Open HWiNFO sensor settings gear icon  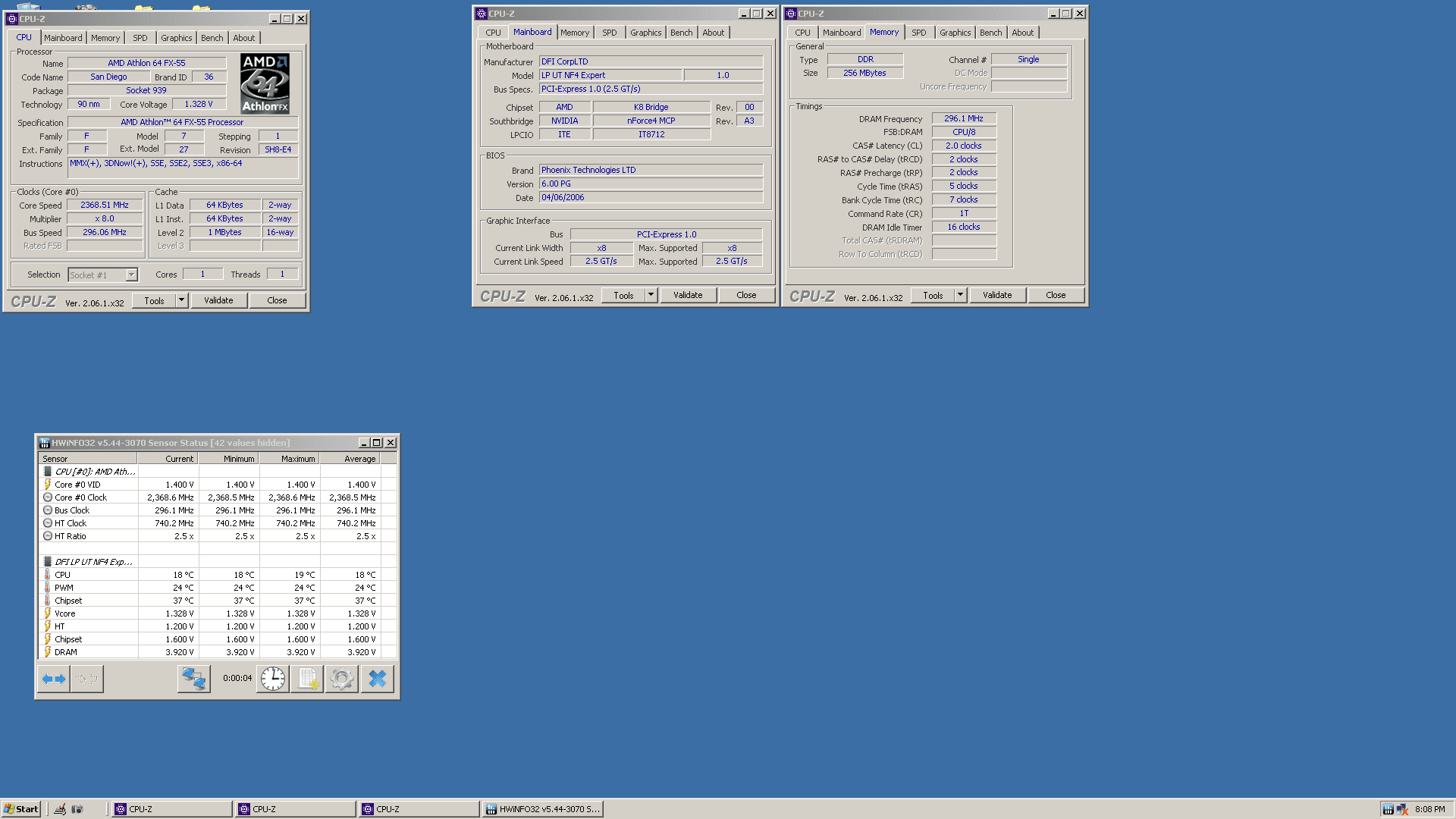coord(342,679)
